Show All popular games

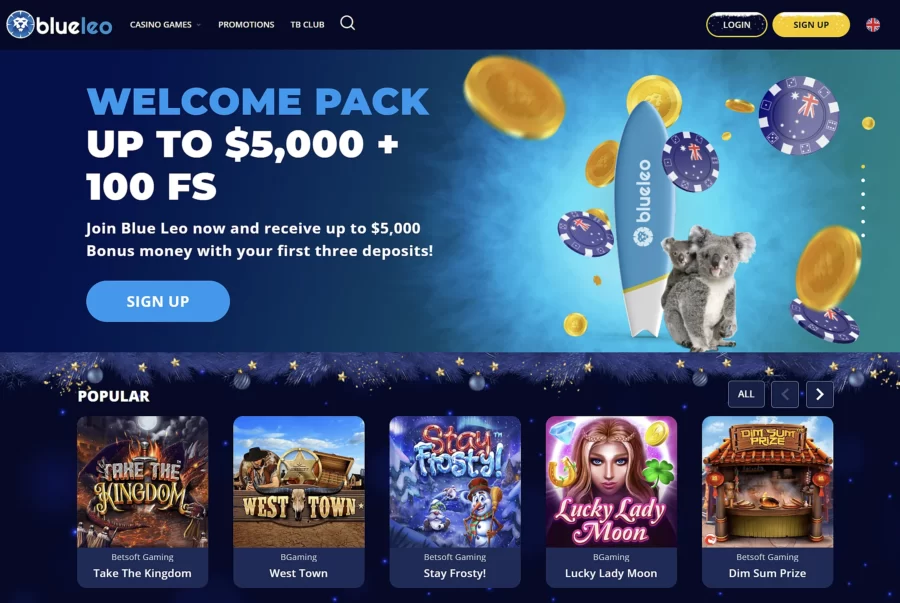pyautogui.click(x=746, y=394)
